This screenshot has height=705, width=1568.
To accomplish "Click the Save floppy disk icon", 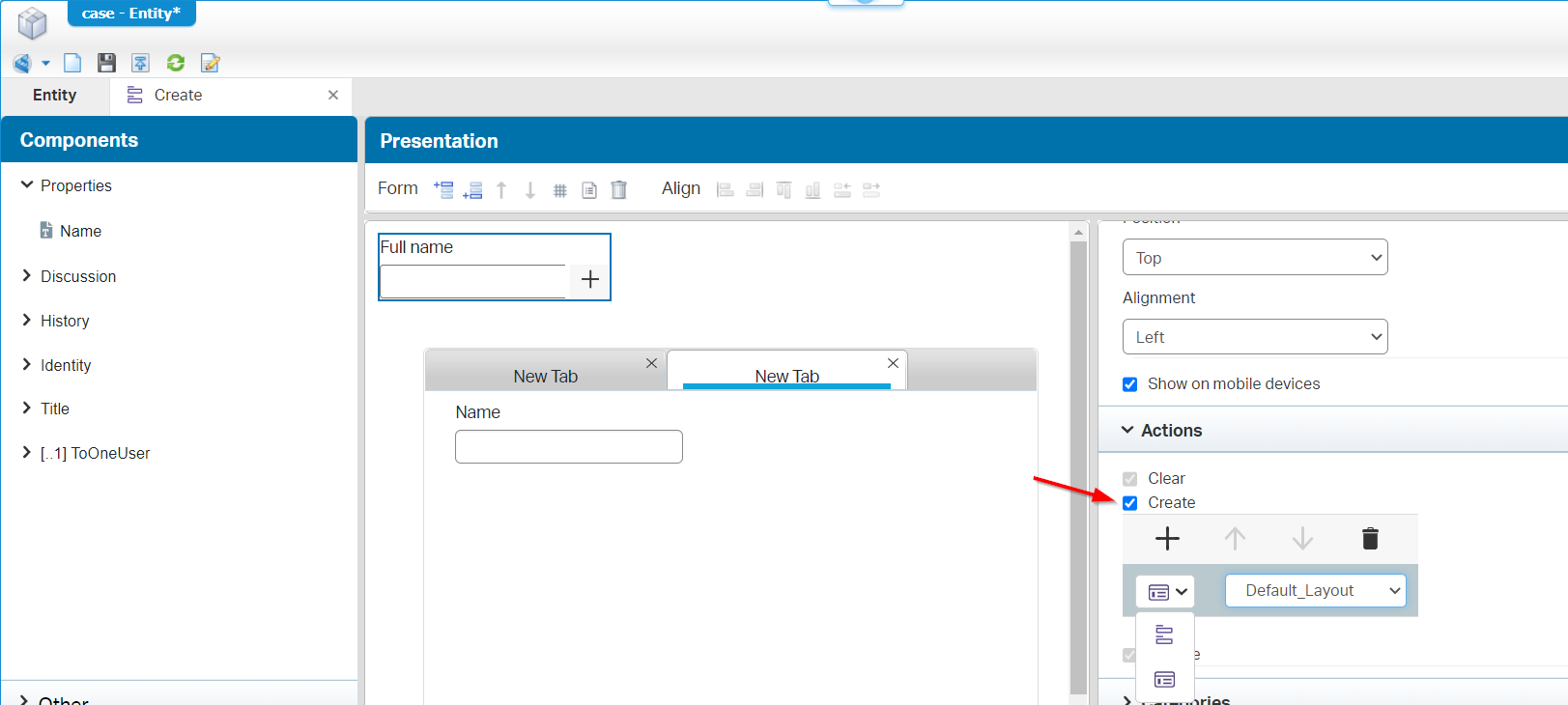I will [x=106, y=63].
